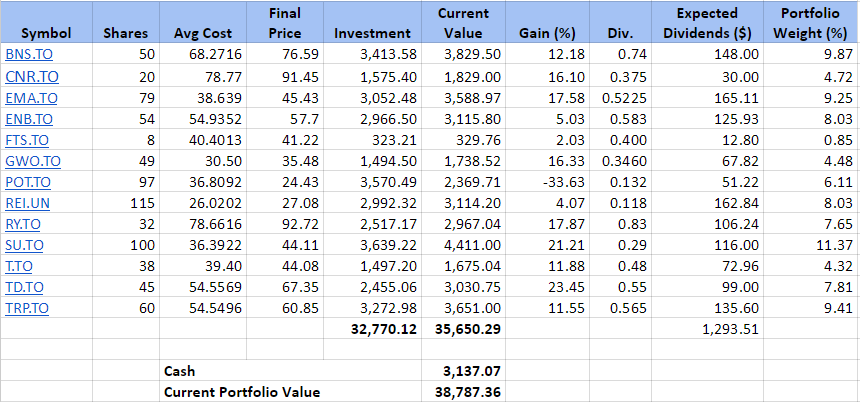The image size is (860, 402).
Task: Select T.TO investment cell 1,497.20
Action: (x=372, y=267)
